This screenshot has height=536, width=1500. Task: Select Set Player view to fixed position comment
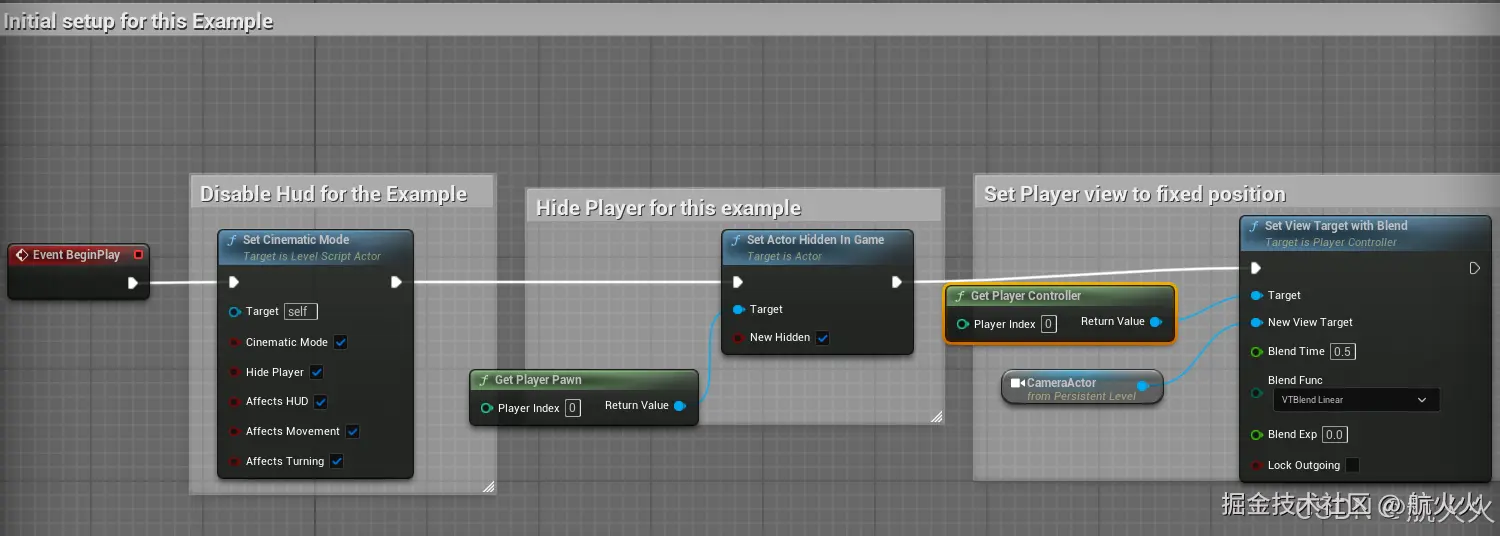click(1135, 194)
